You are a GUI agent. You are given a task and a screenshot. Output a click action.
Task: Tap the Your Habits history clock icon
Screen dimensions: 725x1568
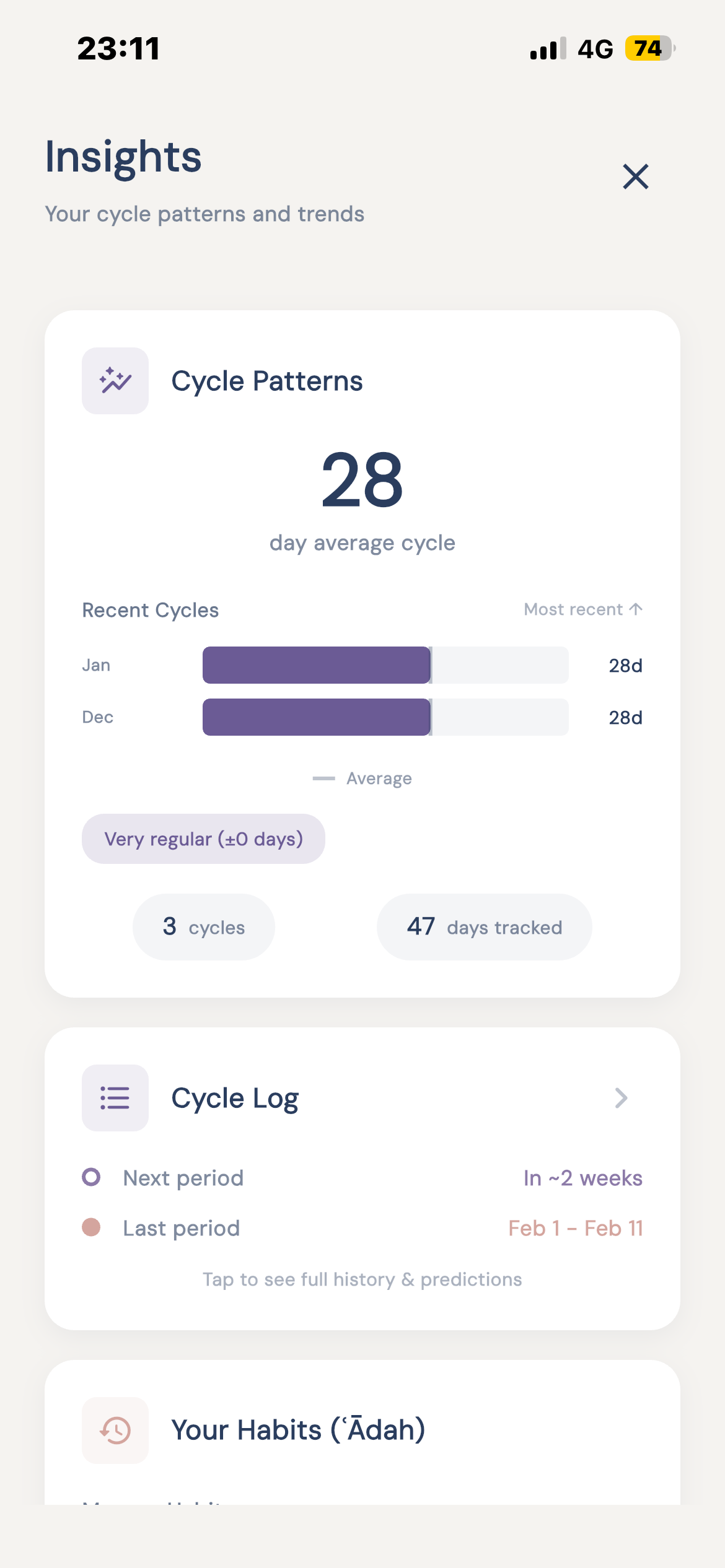pyautogui.click(x=115, y=1431)
